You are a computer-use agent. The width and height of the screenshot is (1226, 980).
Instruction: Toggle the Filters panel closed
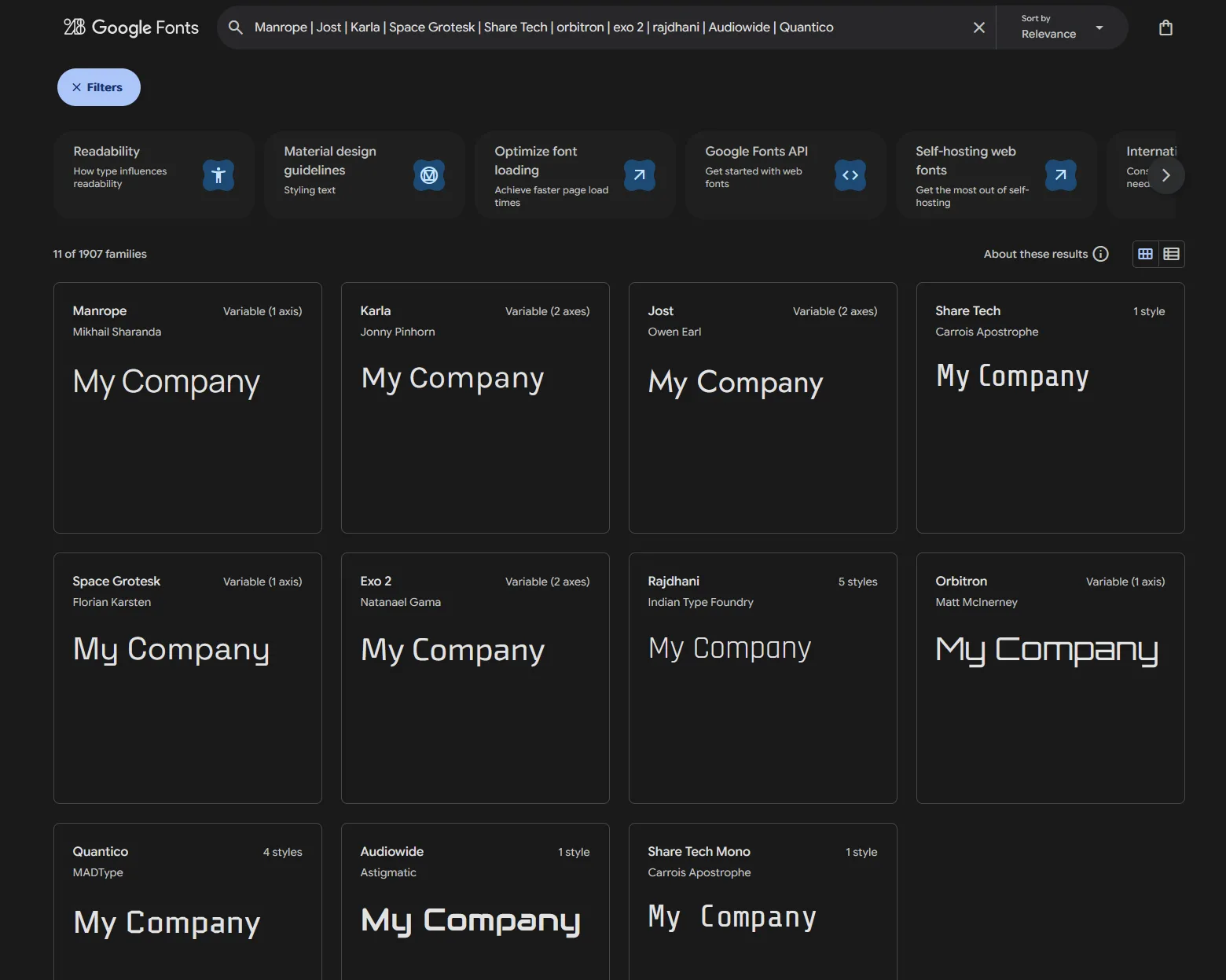click(x=99, y=87)
